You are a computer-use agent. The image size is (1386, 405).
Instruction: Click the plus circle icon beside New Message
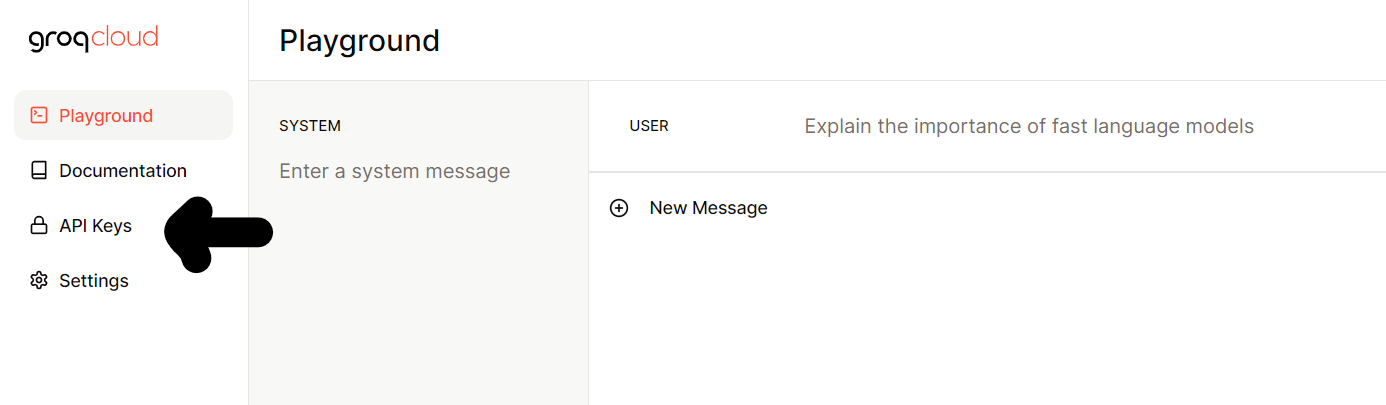(x=619, y=208)
